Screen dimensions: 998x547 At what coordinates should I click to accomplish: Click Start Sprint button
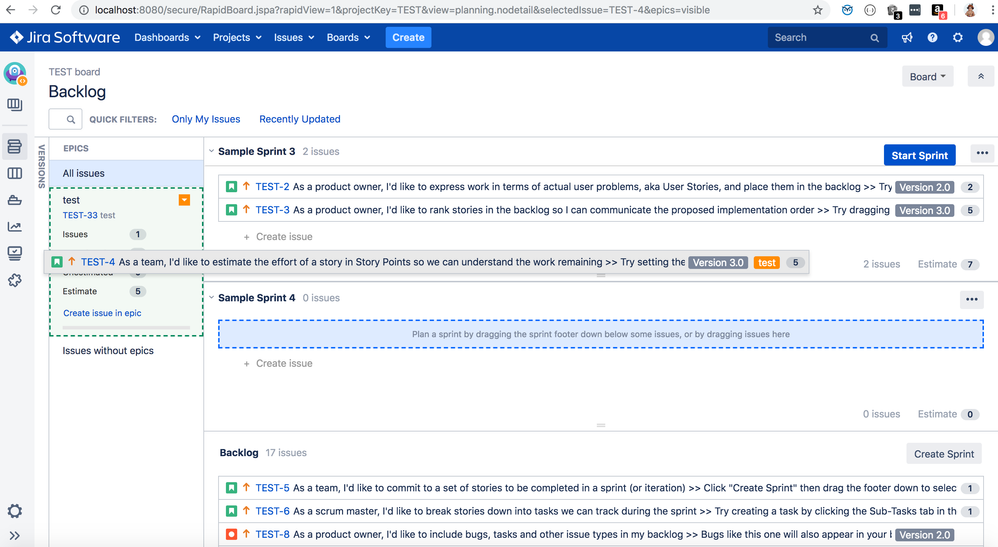click(919, 155)
